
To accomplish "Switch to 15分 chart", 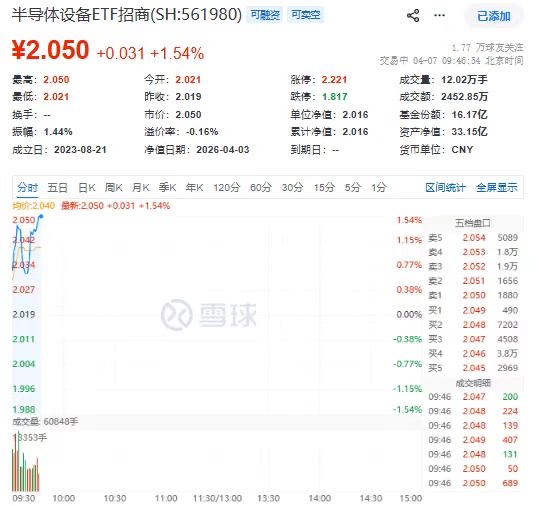I will tap(324, 188).
